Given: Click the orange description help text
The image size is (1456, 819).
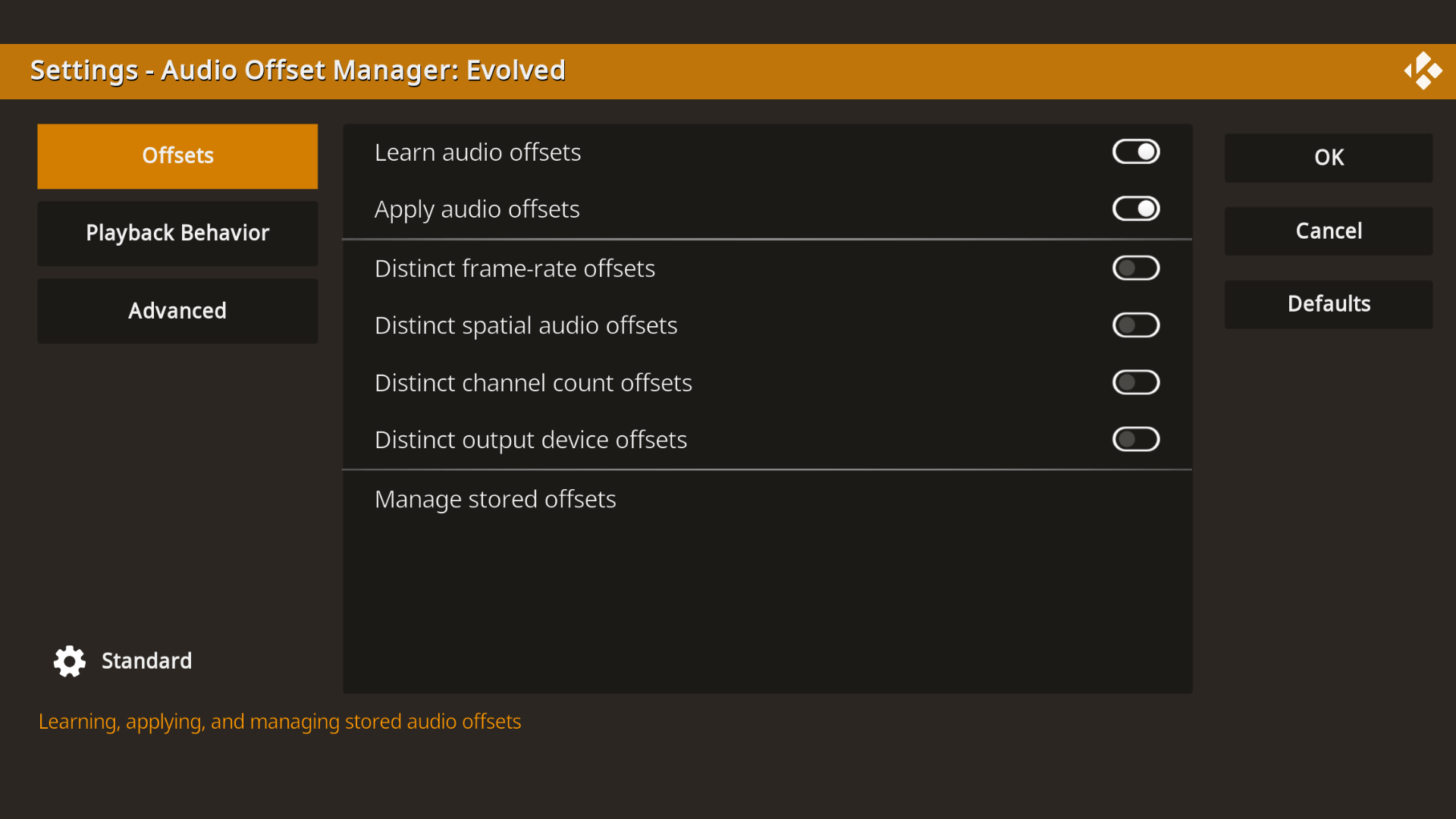Looking at the screenshot, I should (x=280, y=722).
